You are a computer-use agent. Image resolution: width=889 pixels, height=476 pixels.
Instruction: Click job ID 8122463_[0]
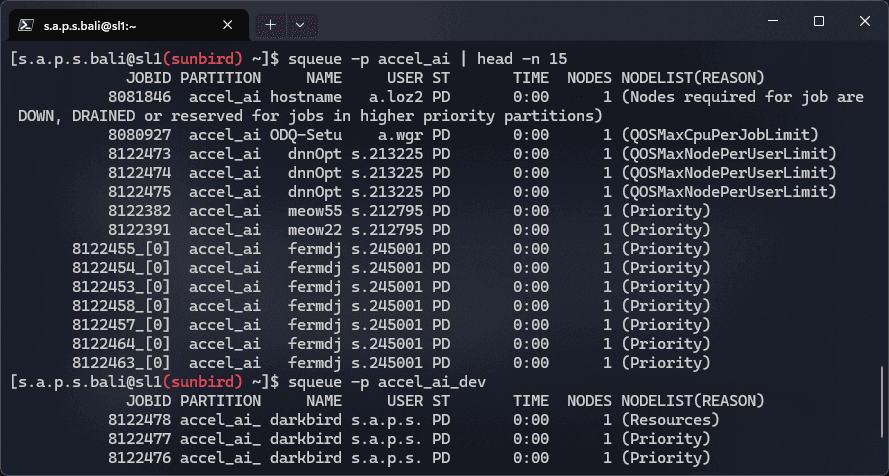[x=121, y=363]
